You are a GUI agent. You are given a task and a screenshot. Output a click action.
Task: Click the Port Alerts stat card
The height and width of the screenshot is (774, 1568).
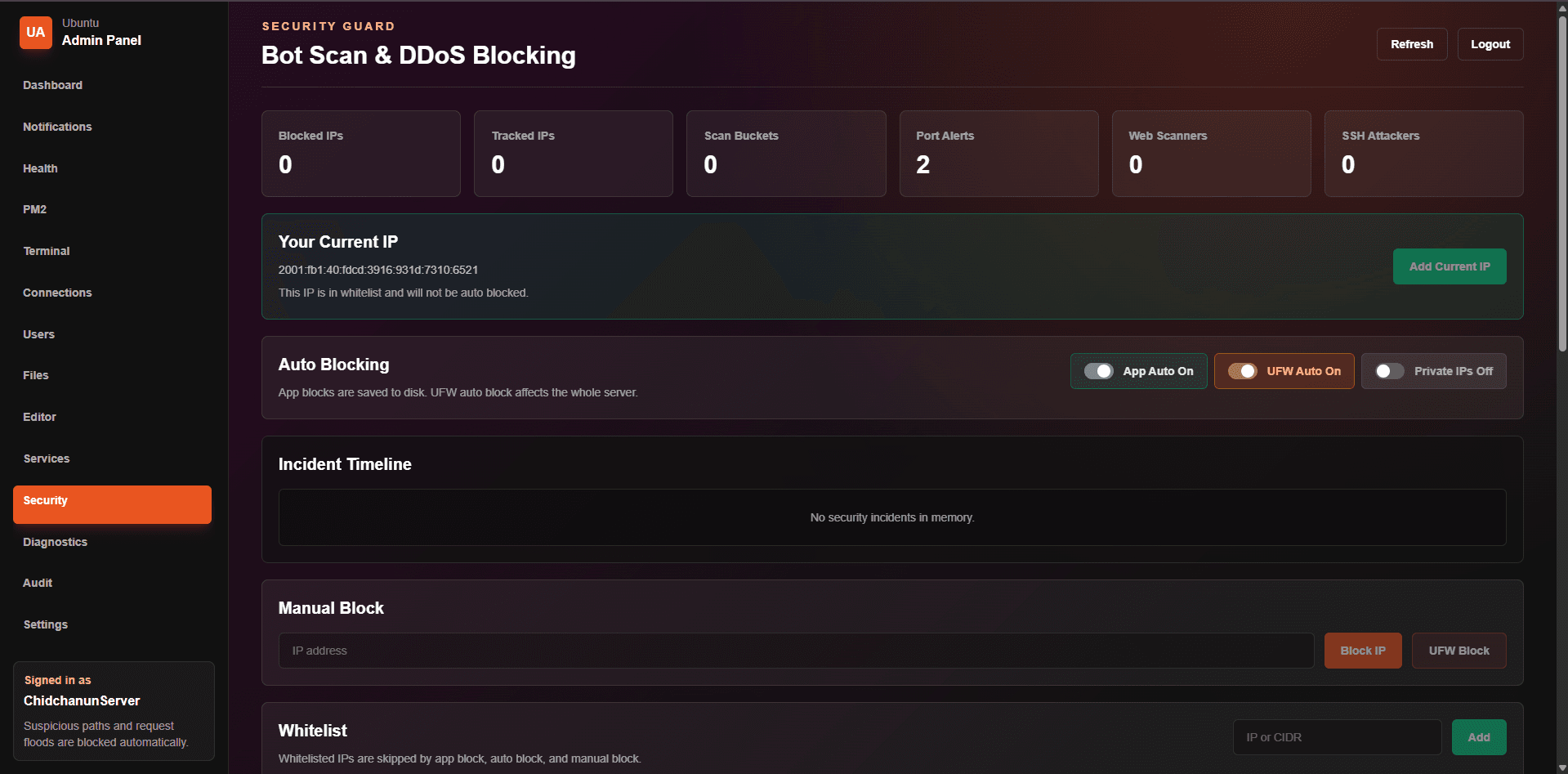[998, 154]
